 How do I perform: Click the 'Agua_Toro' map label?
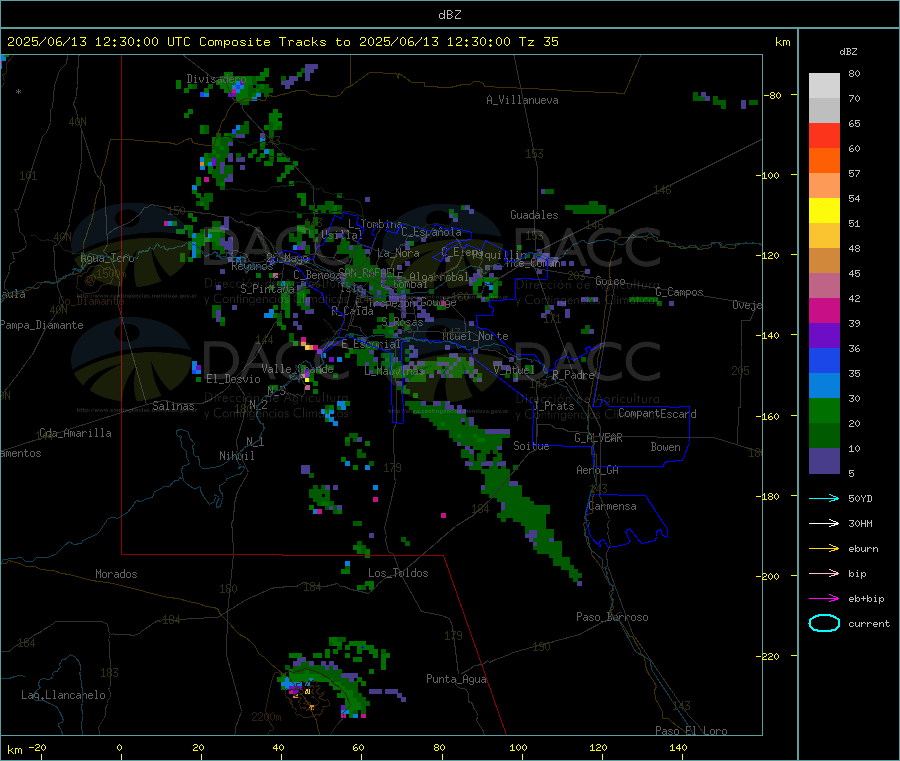coord(107,258)
